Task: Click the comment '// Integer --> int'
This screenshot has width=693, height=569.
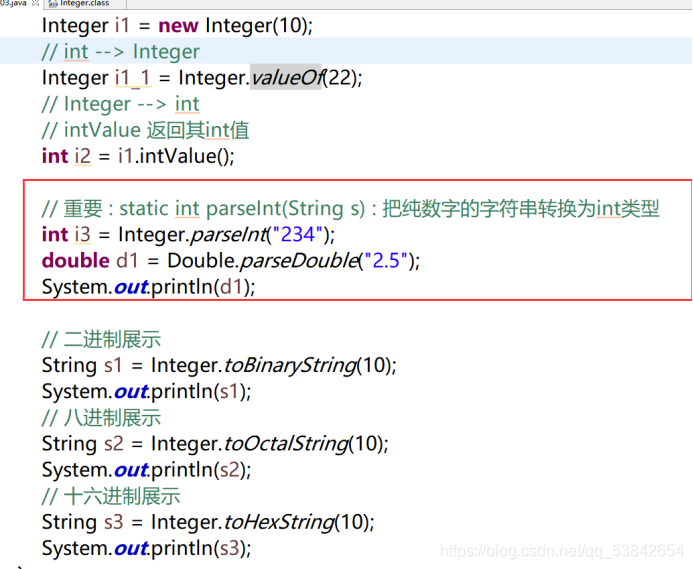Action: click(120, 104)
